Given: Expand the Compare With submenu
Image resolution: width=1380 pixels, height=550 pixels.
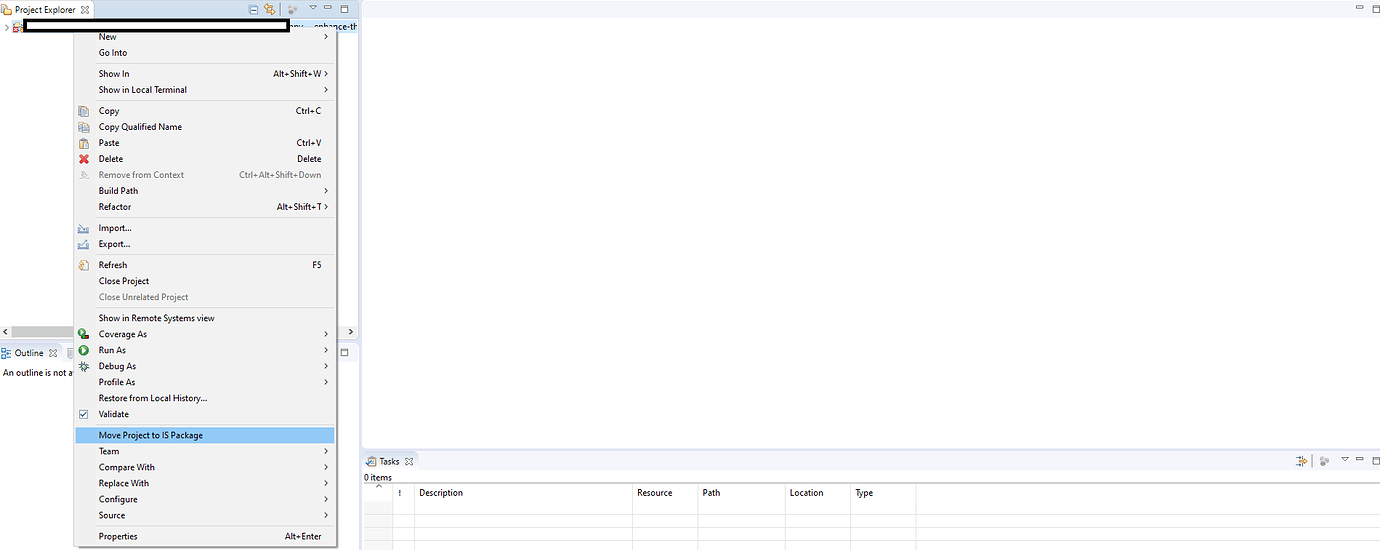Looking at the screenshot, I should [205, 467].
